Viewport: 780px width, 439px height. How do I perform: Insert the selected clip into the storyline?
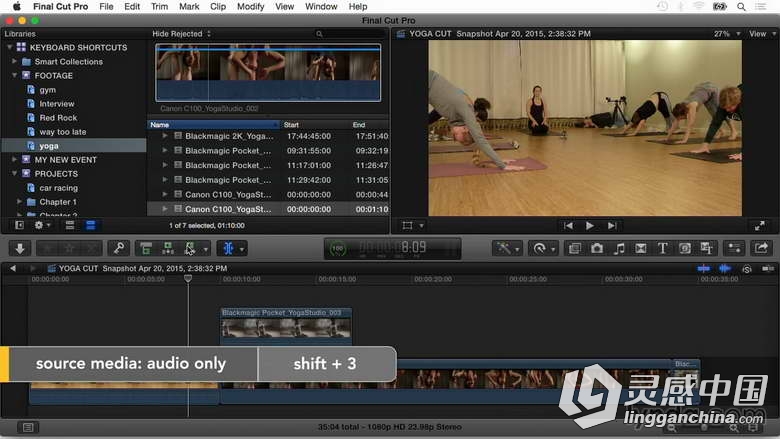[x=168, y=248]
